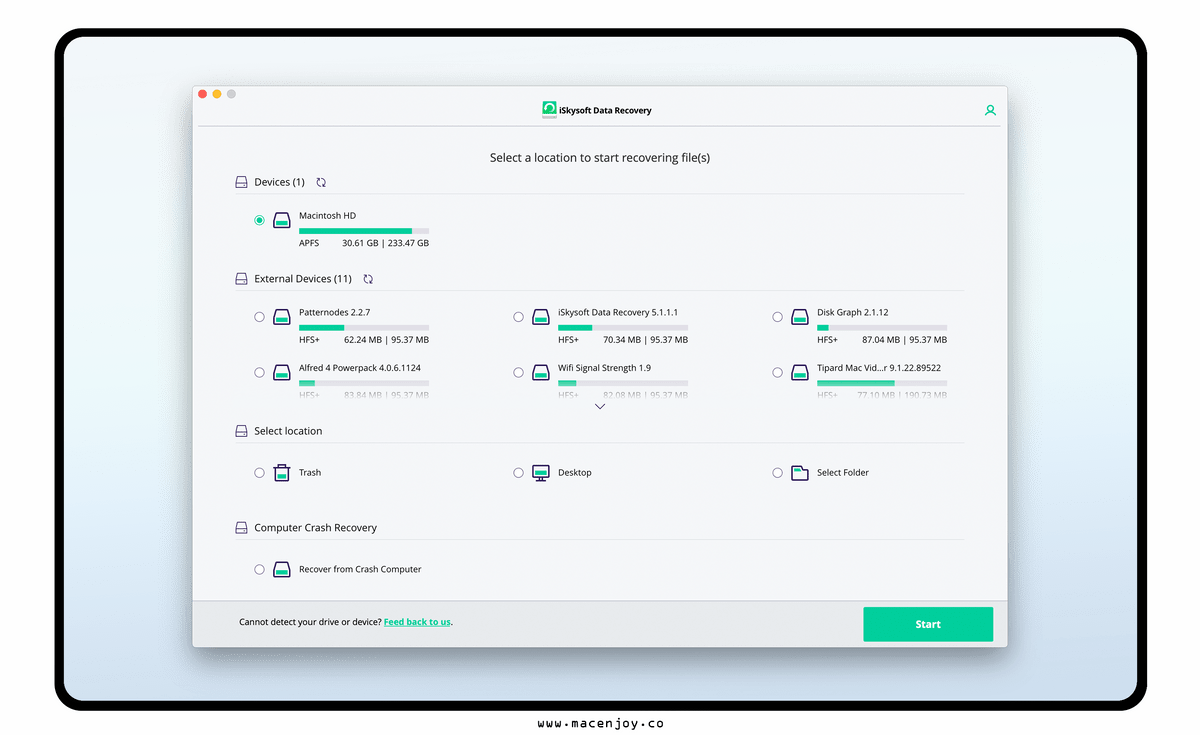Click the 87.04 MB | 95.37 MB text
This screenshot has height=735, width=1200.
(904, 340)
